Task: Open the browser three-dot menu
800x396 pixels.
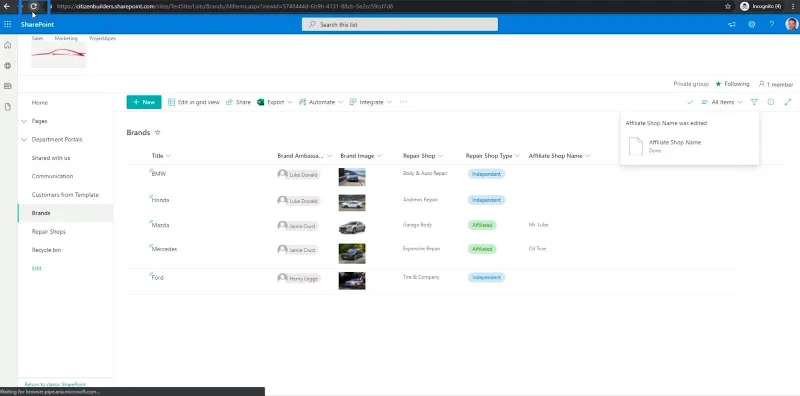Action: [792, 6]
